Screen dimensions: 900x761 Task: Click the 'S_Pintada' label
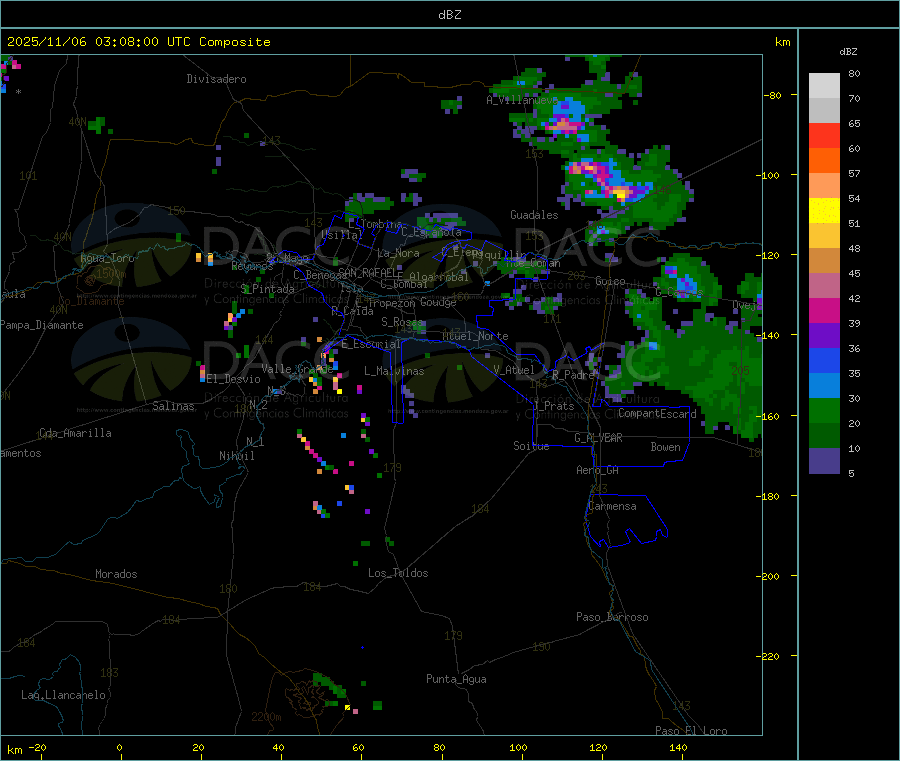(x=268, y=289)
